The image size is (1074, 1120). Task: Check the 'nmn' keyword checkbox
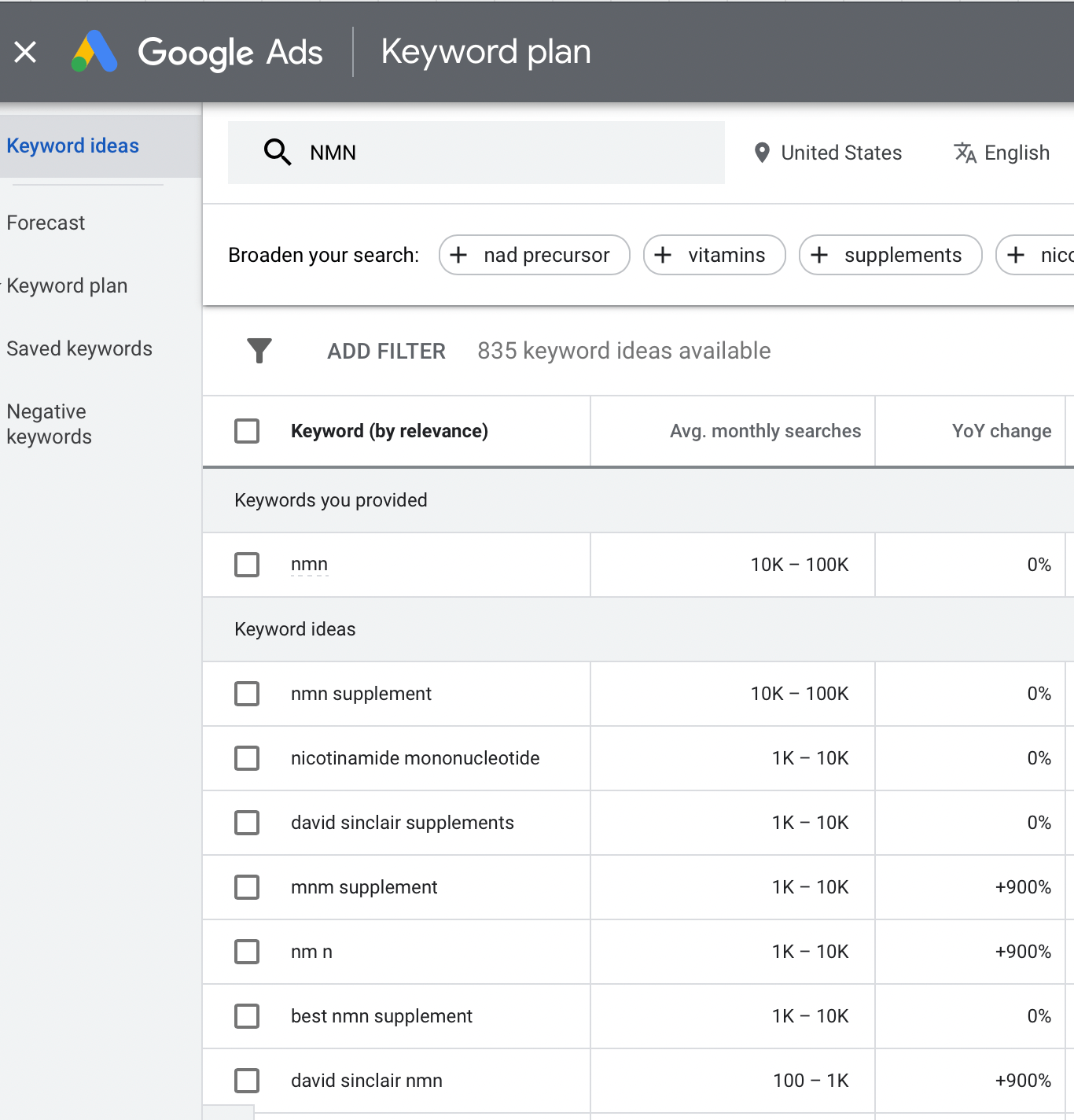(247, 565)
